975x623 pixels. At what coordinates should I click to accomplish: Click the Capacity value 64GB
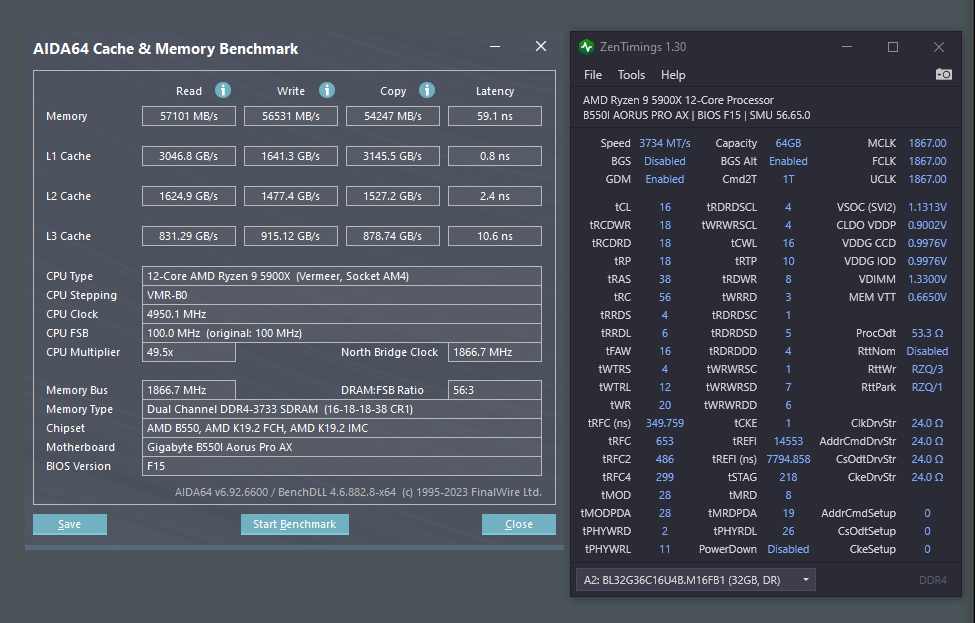pos(788,143)
